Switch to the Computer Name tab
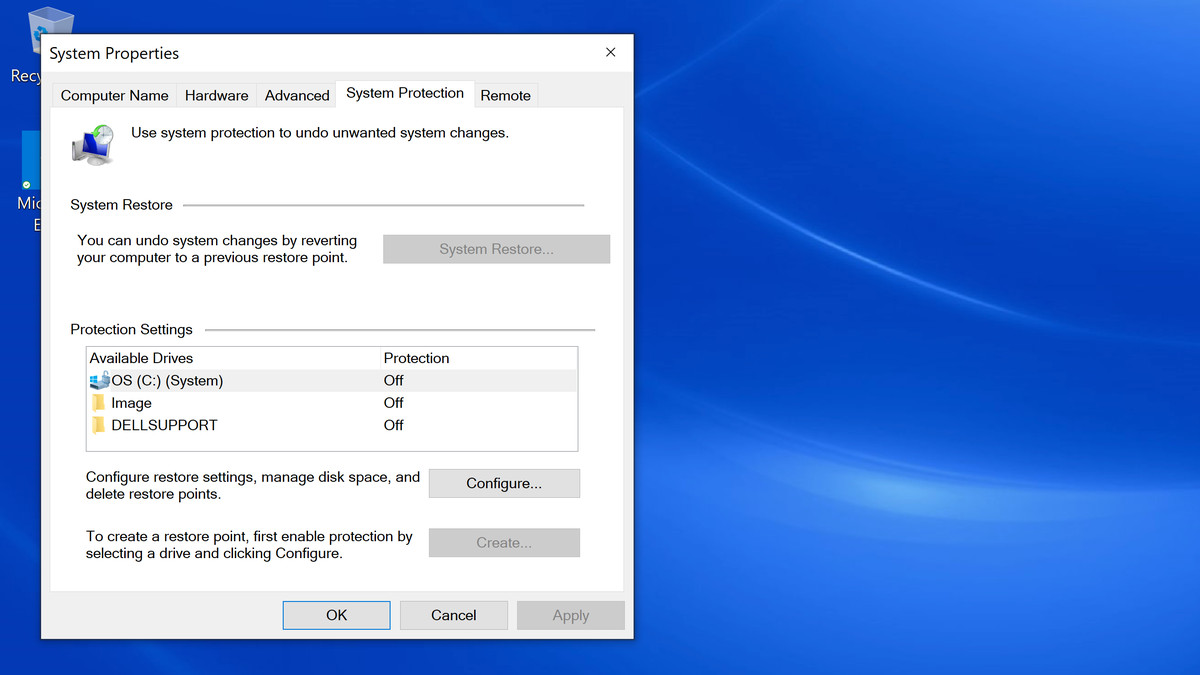This screenshot has width=1200, height=675. [x=114, y=95]
